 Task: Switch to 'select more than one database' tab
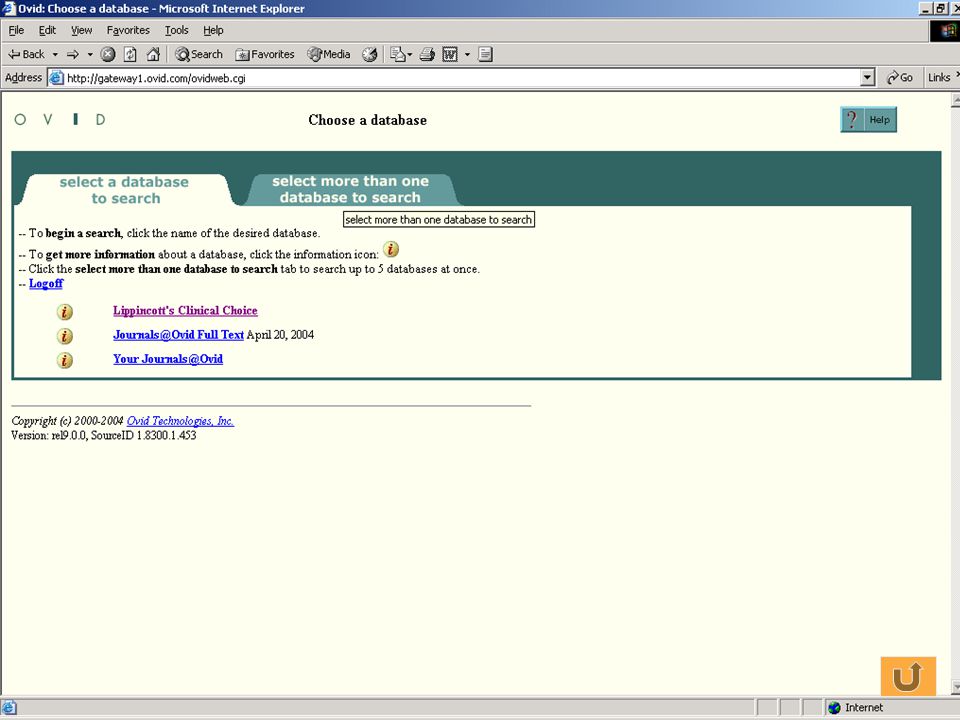[x=350, y=189]
